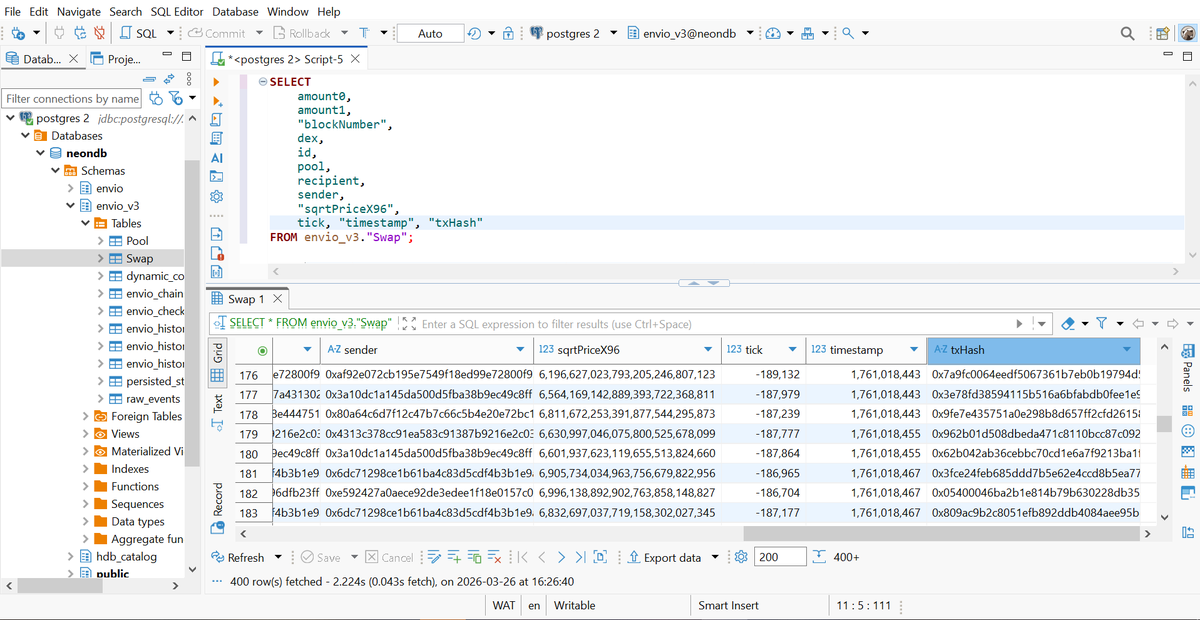Image resolution: width=1200 pixels, height=620 pixels.
Task: Collapse the postgres 2 connection node
Action: 10,118
